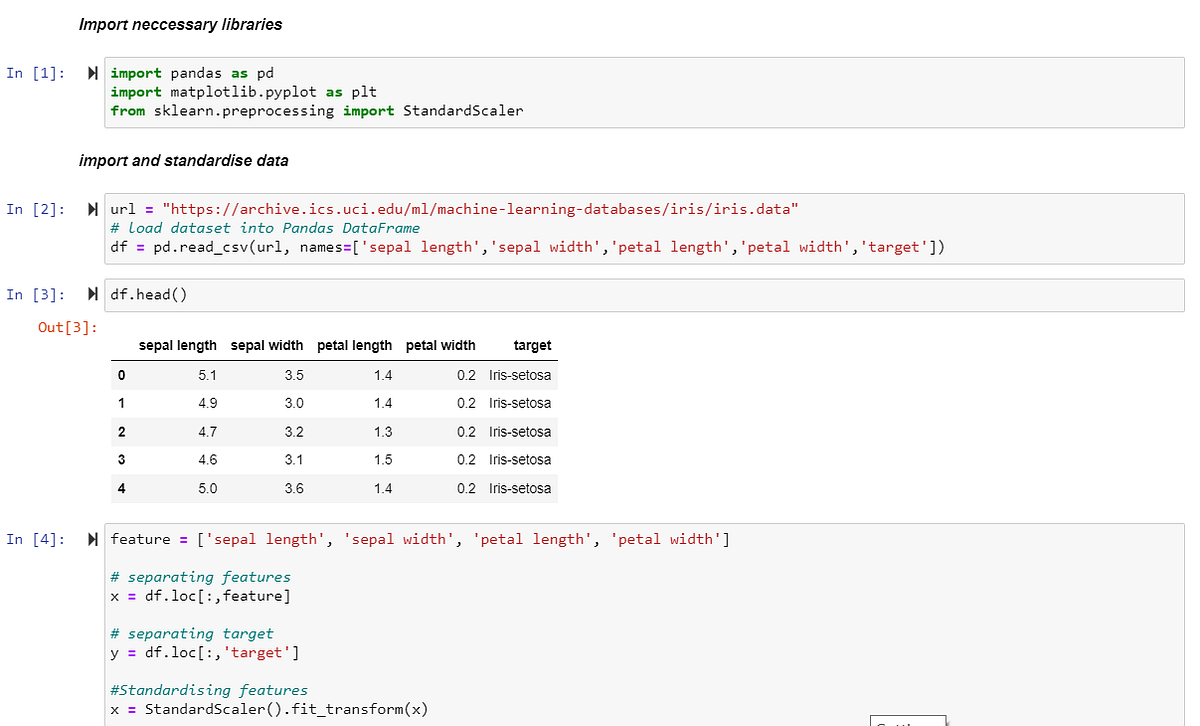
Task: Click the sepal width value 3.1
Action: [x=294, y=460]
